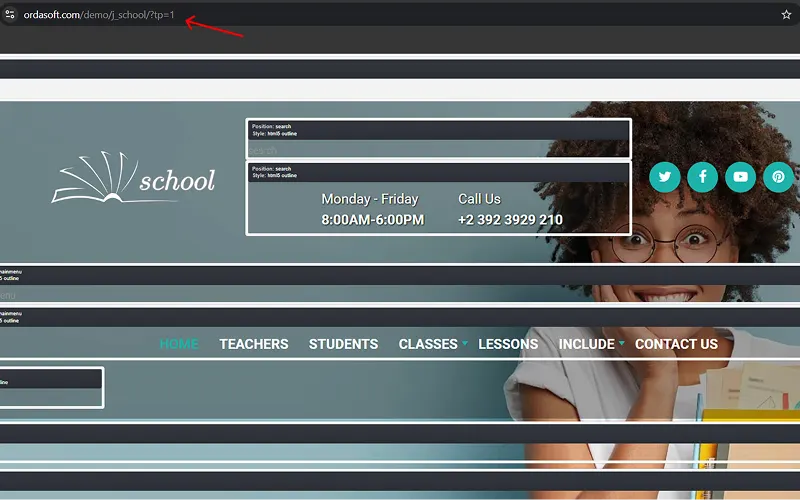Click the Monday - Friday text

tap(370, 199)
